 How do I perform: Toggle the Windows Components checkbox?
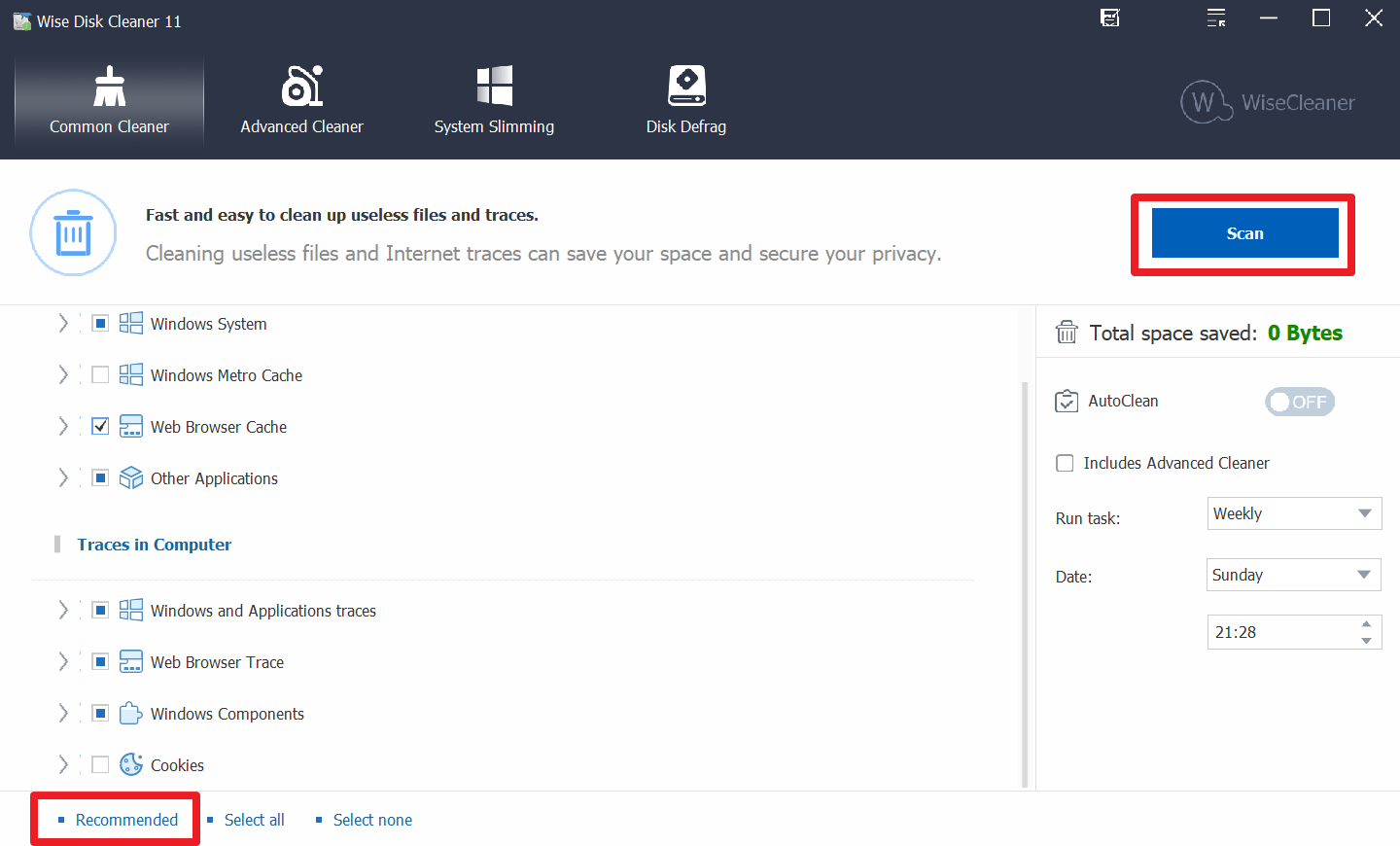[100, 713]
